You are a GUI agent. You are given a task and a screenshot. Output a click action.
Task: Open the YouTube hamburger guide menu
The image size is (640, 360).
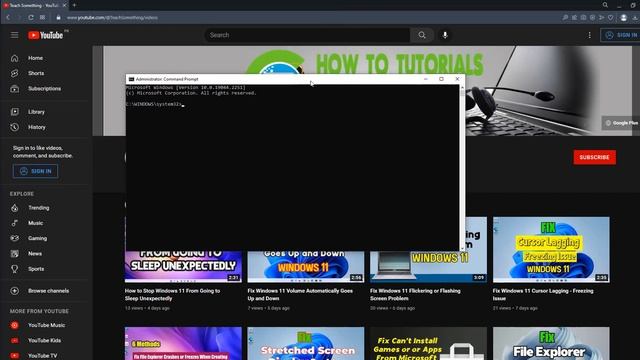(x=15, y=35)
